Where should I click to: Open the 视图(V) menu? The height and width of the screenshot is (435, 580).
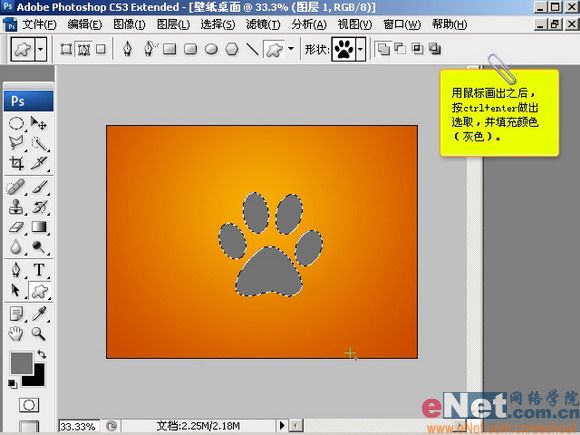click(355, 25)
